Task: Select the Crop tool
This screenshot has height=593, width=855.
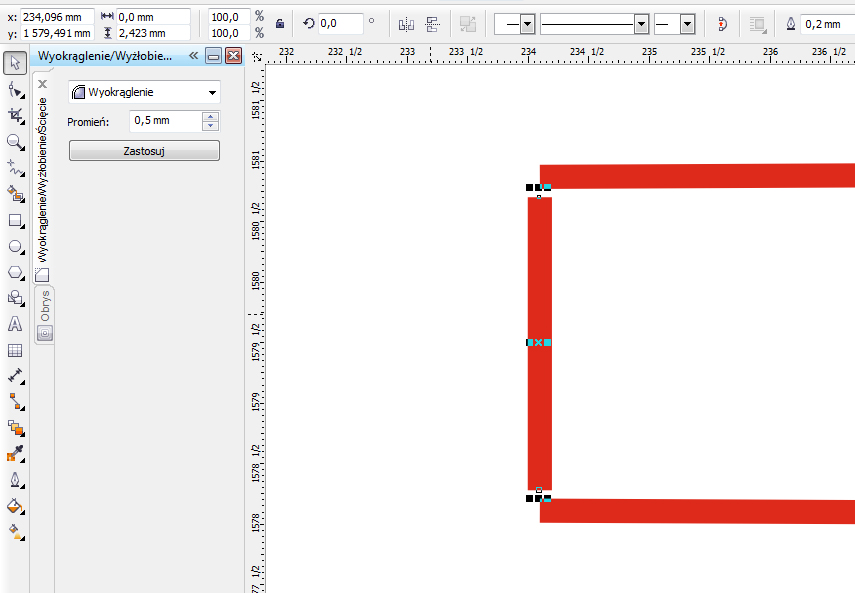Action: pyautogui.click(x=15, y=116)
